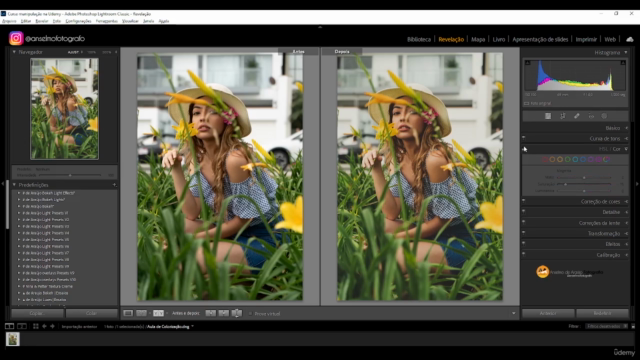The height and width of the screenshot is (360, 640).
Task: Open Grid view icon in filmstrip bar
Action: [x=36, y=327]
